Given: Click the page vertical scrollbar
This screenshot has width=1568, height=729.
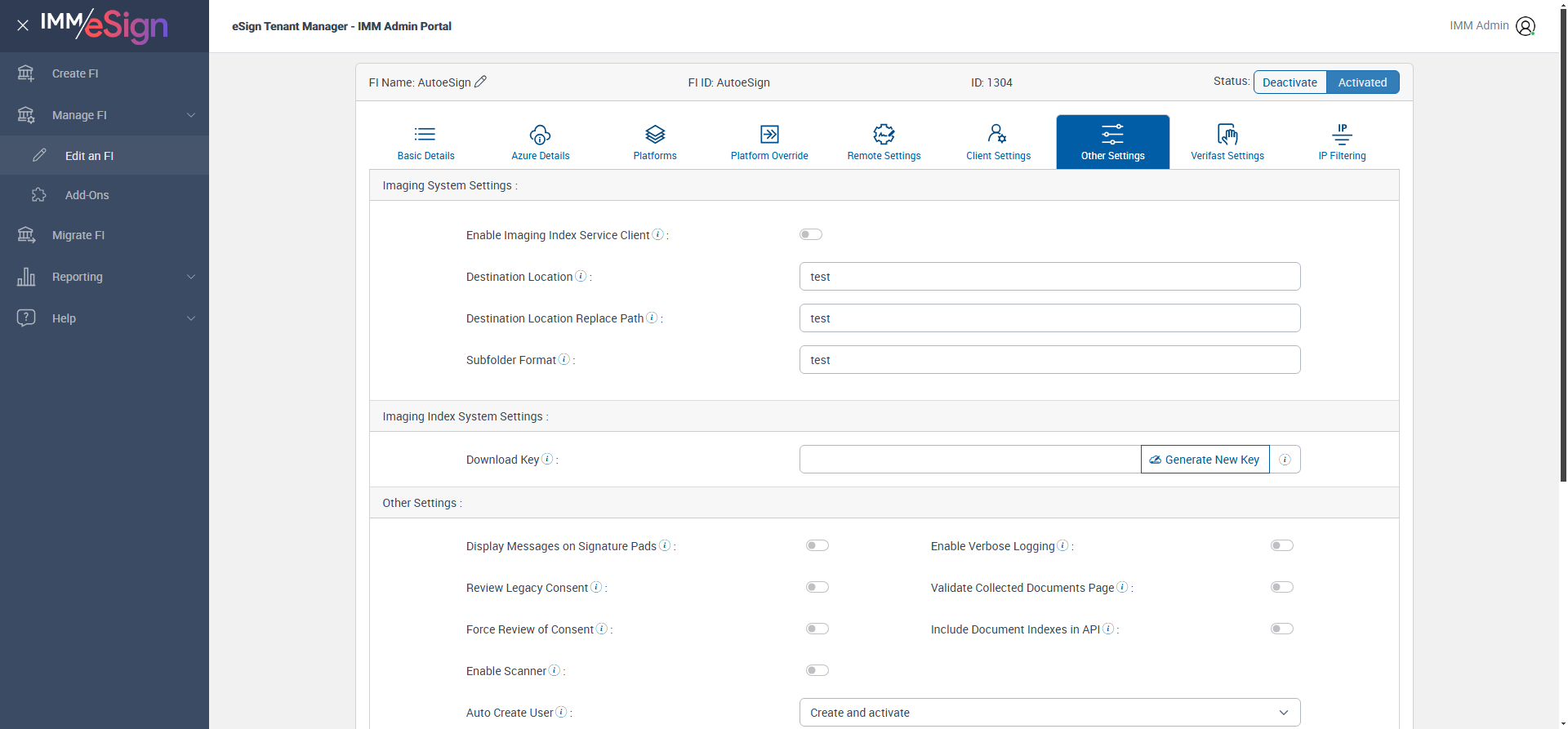Looking at the screenshot, I should tap(1563, 245).
